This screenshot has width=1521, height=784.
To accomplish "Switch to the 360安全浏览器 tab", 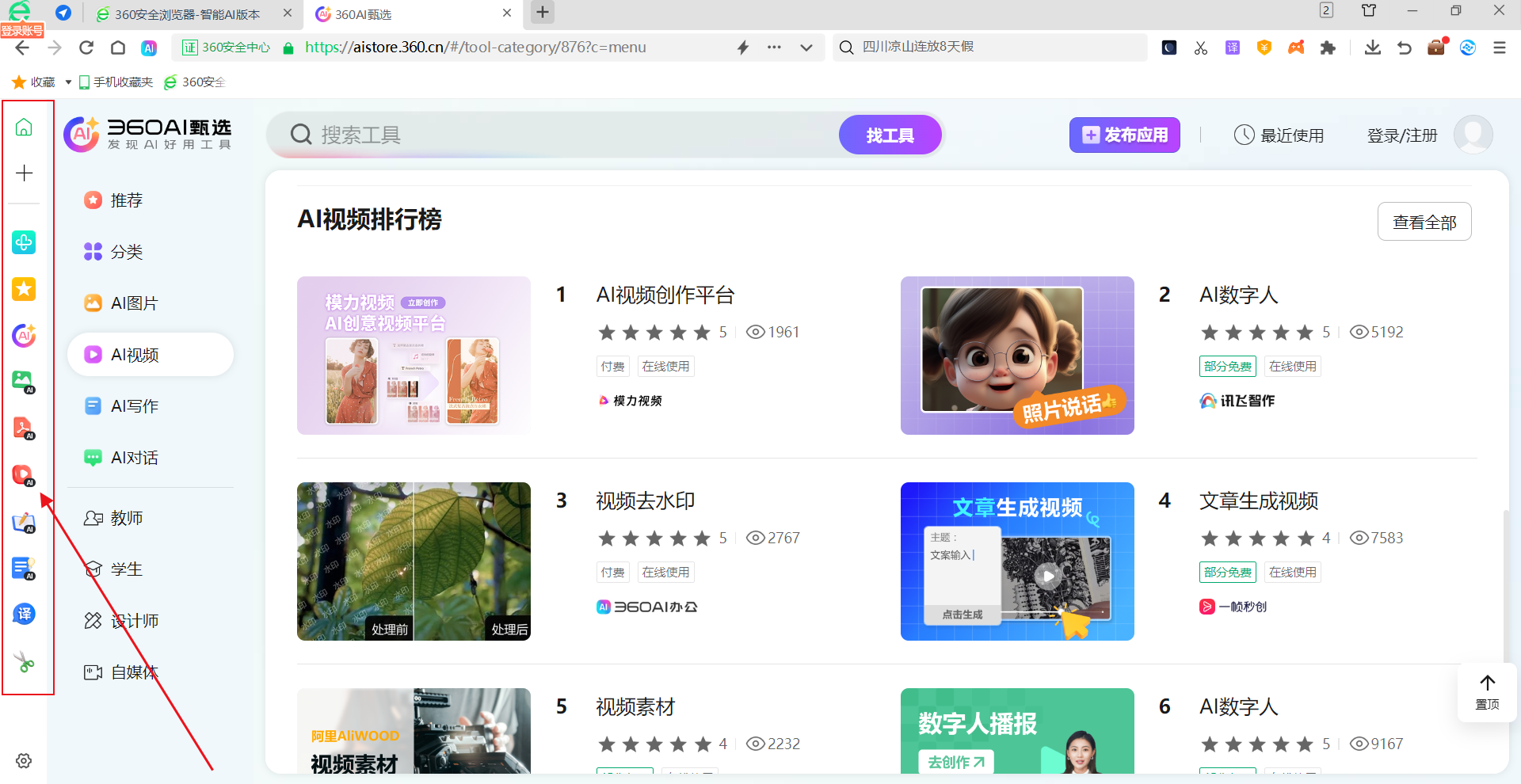I will click(187, 14).
